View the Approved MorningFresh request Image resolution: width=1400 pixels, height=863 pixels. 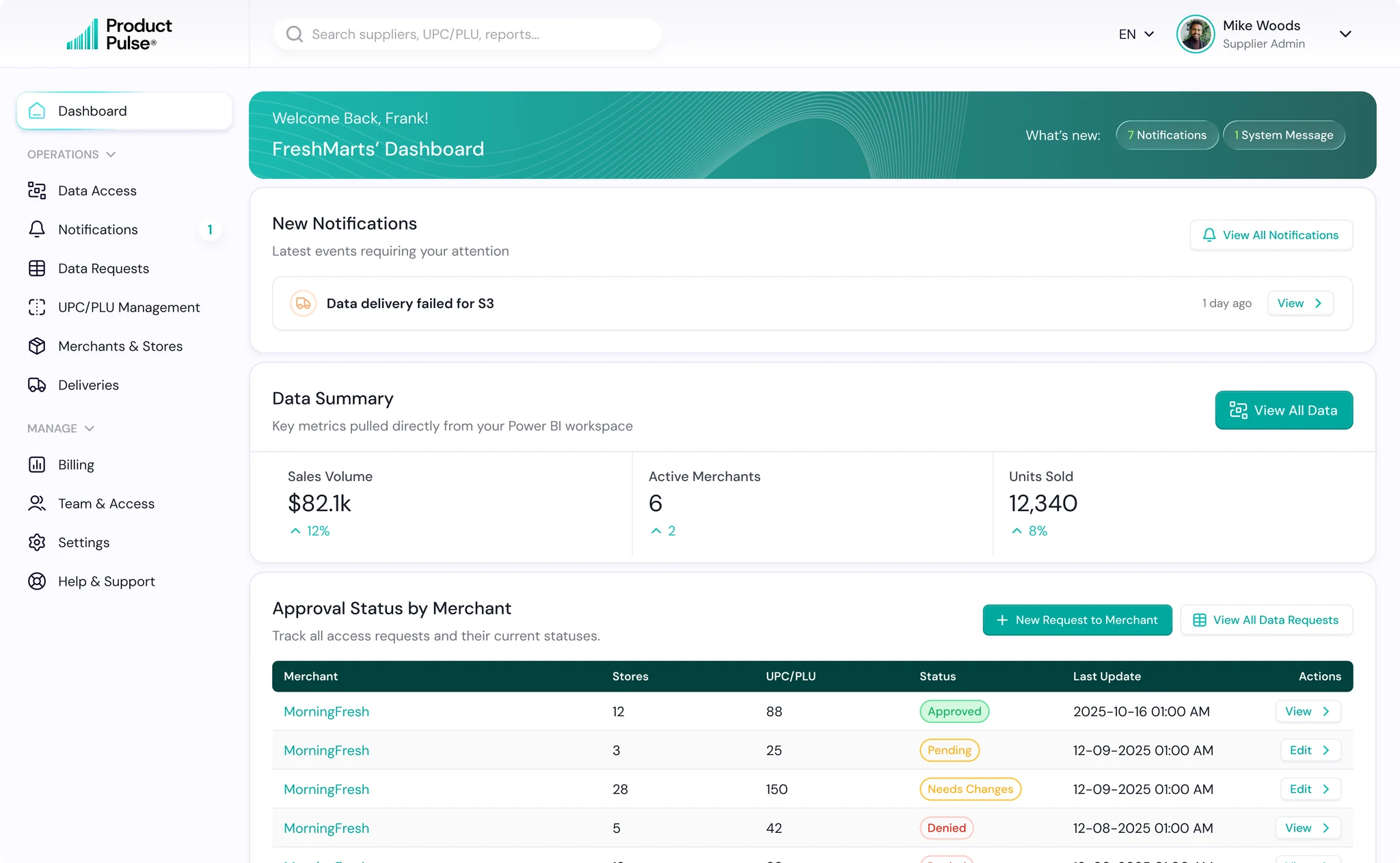(1308, 711)
